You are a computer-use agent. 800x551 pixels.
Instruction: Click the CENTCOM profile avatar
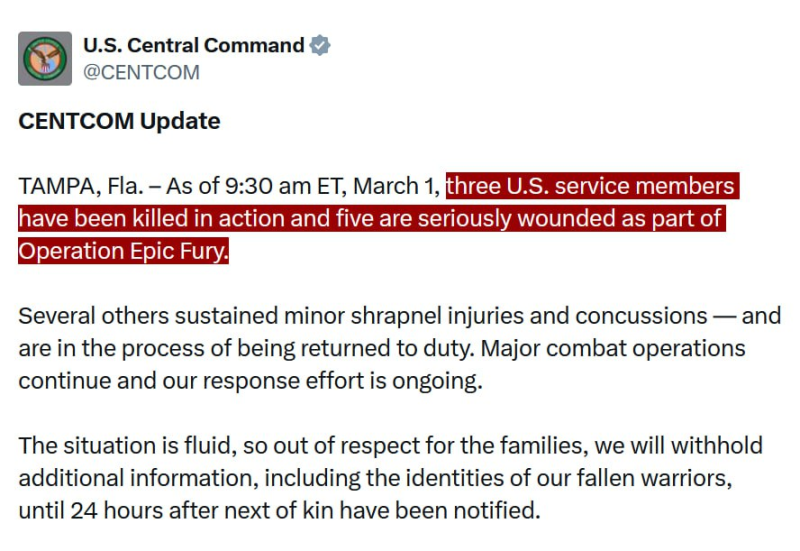coord(45,58)
